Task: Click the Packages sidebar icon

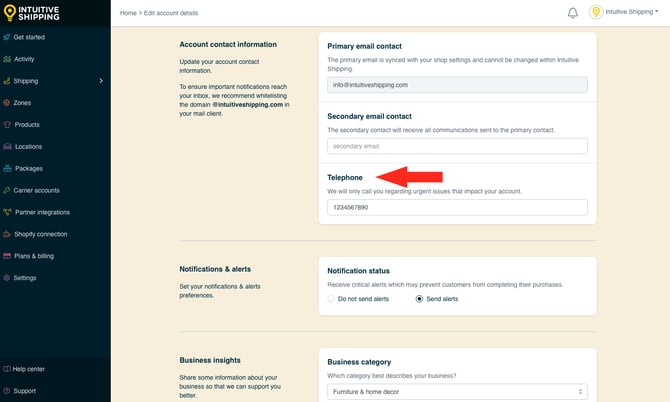Action: click(x=7, y=168)
